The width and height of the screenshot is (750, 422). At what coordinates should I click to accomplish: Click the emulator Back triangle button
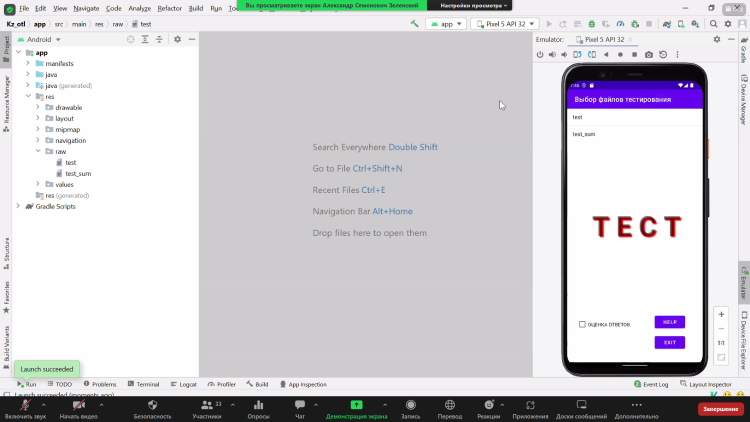point(606,54)
